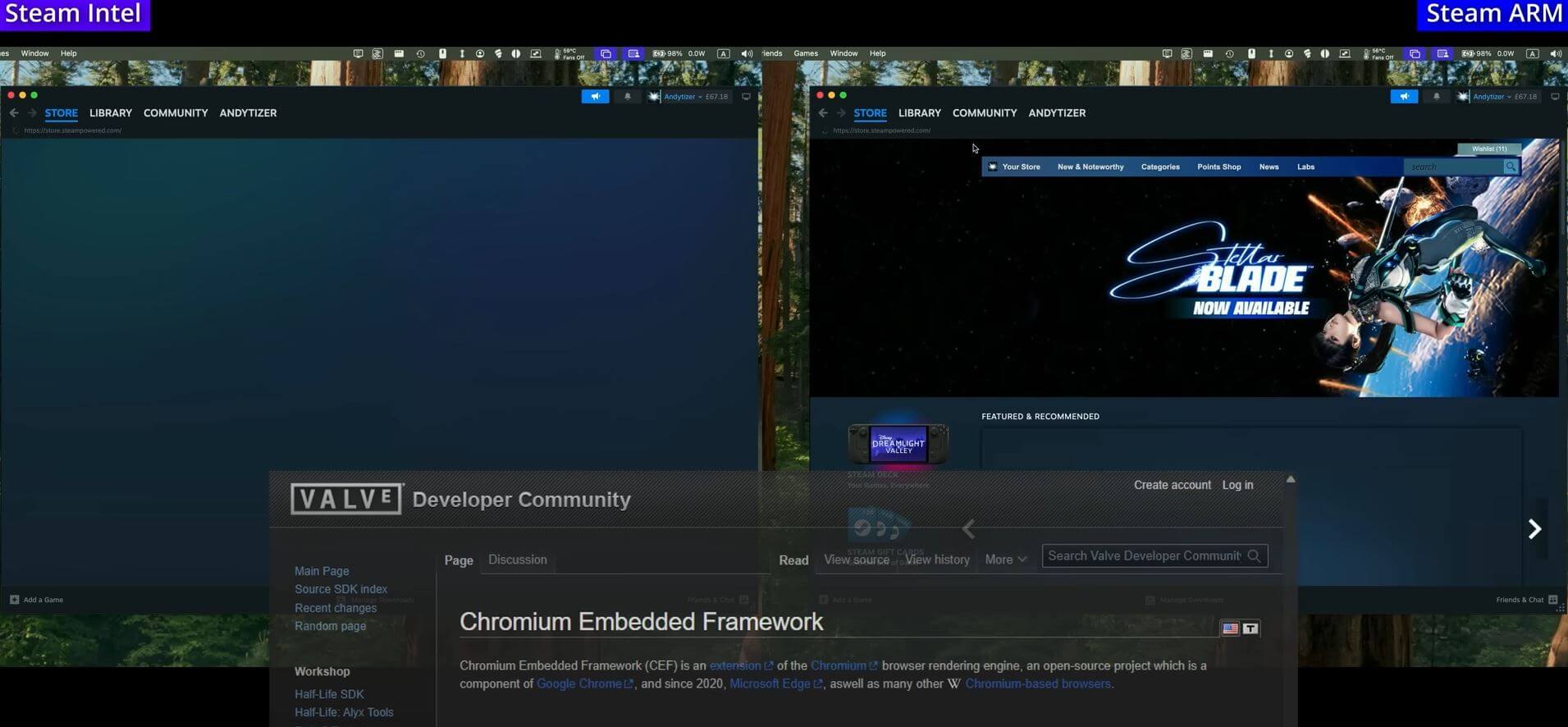Click the Time Machine clock icon in the left menu bar

420,53
